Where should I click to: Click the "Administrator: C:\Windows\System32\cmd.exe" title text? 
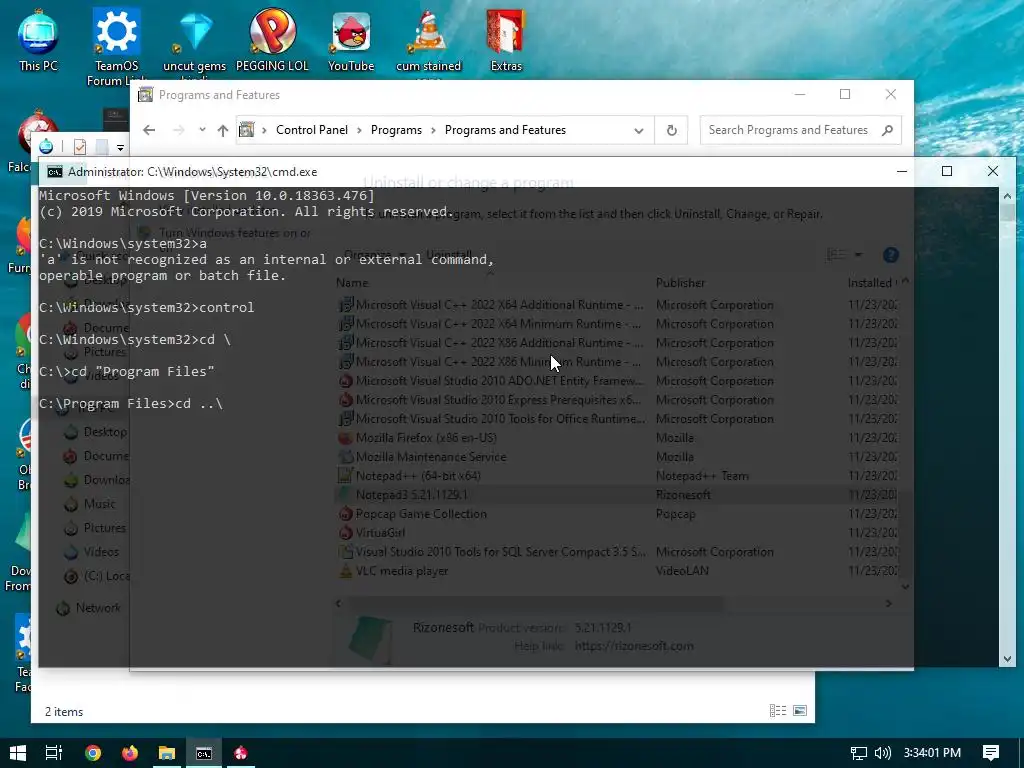coord(193,172)
